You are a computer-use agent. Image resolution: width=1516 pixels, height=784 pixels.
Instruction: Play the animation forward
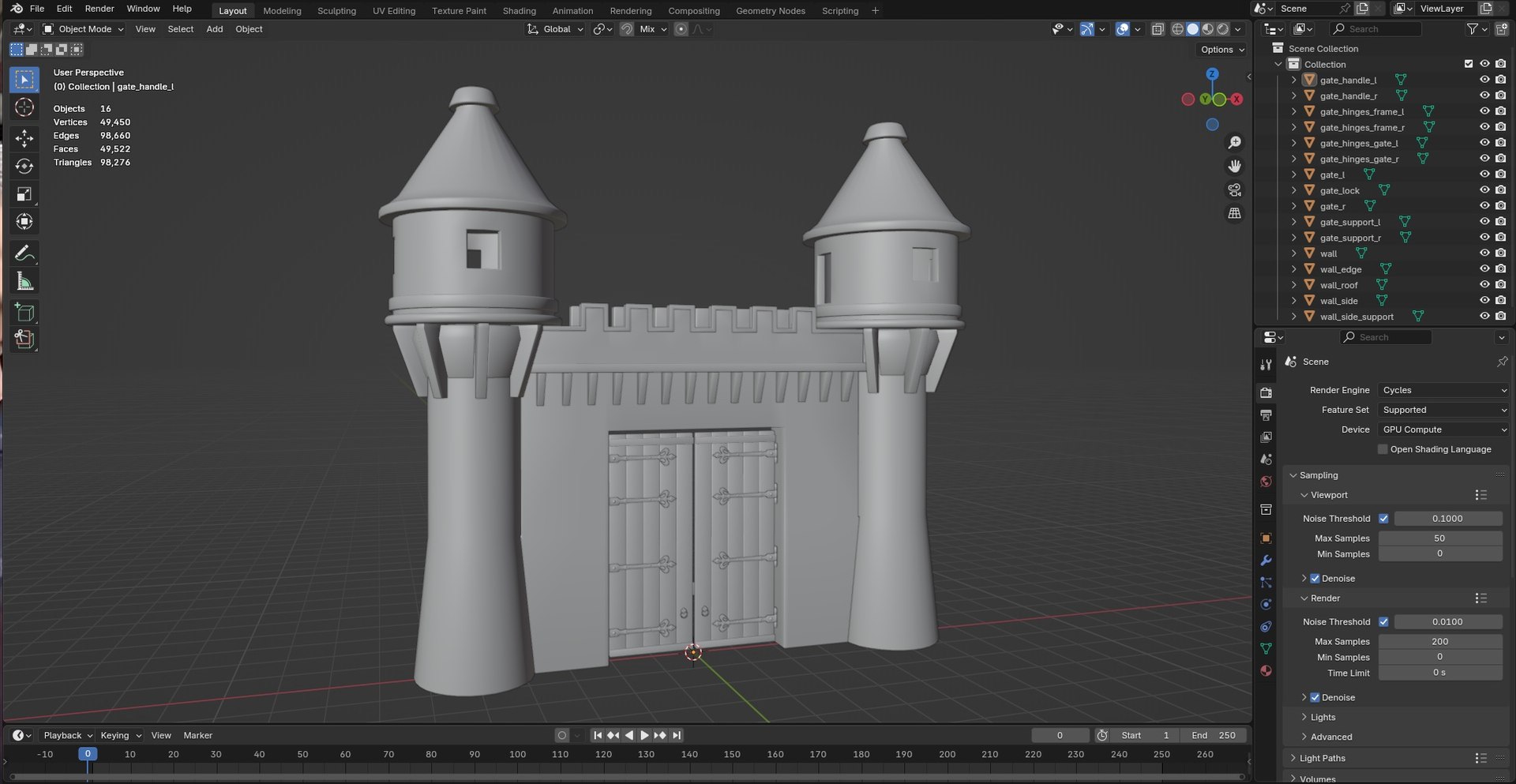[644, 735]
